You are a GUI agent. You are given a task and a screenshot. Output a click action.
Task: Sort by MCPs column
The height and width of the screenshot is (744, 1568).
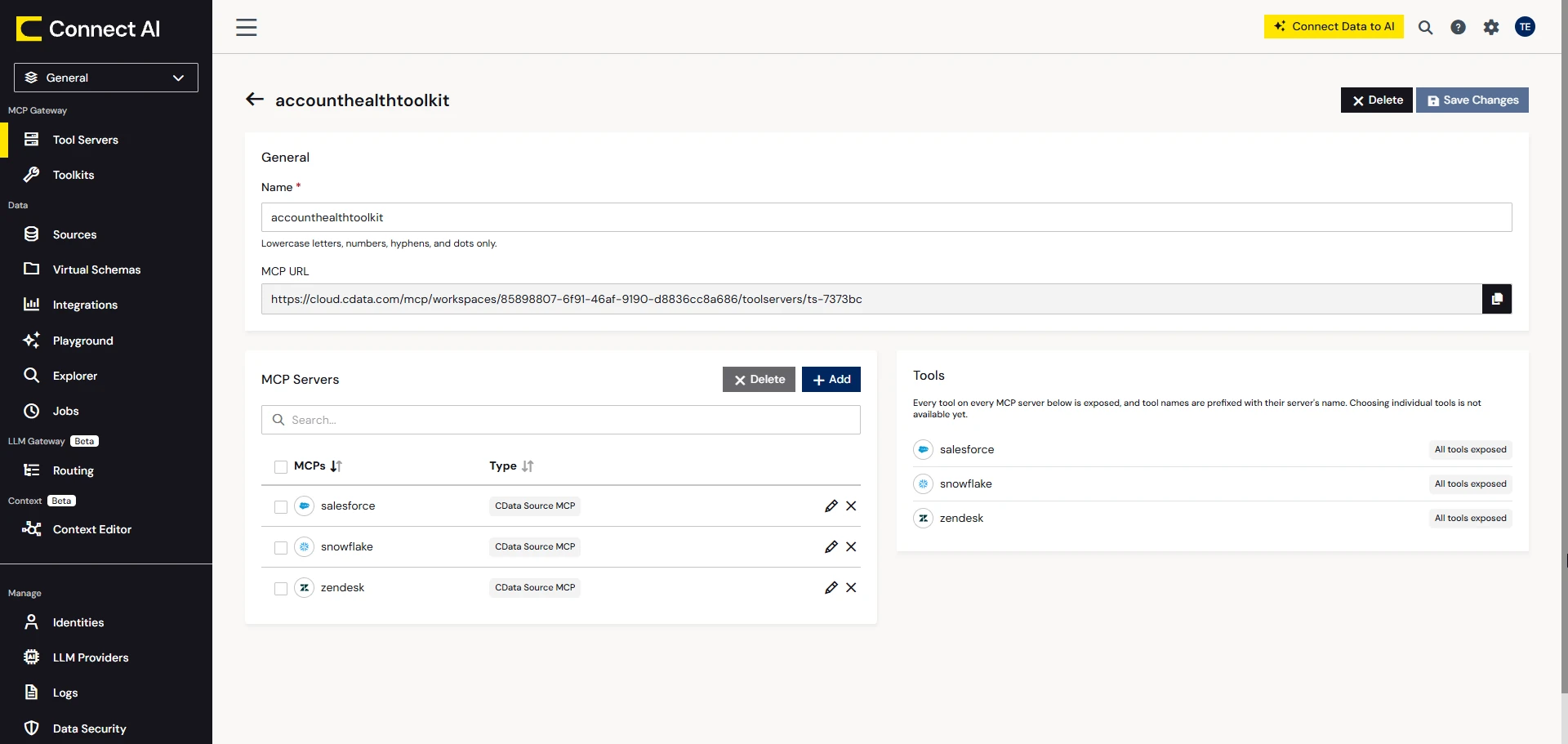click(336, 466)
